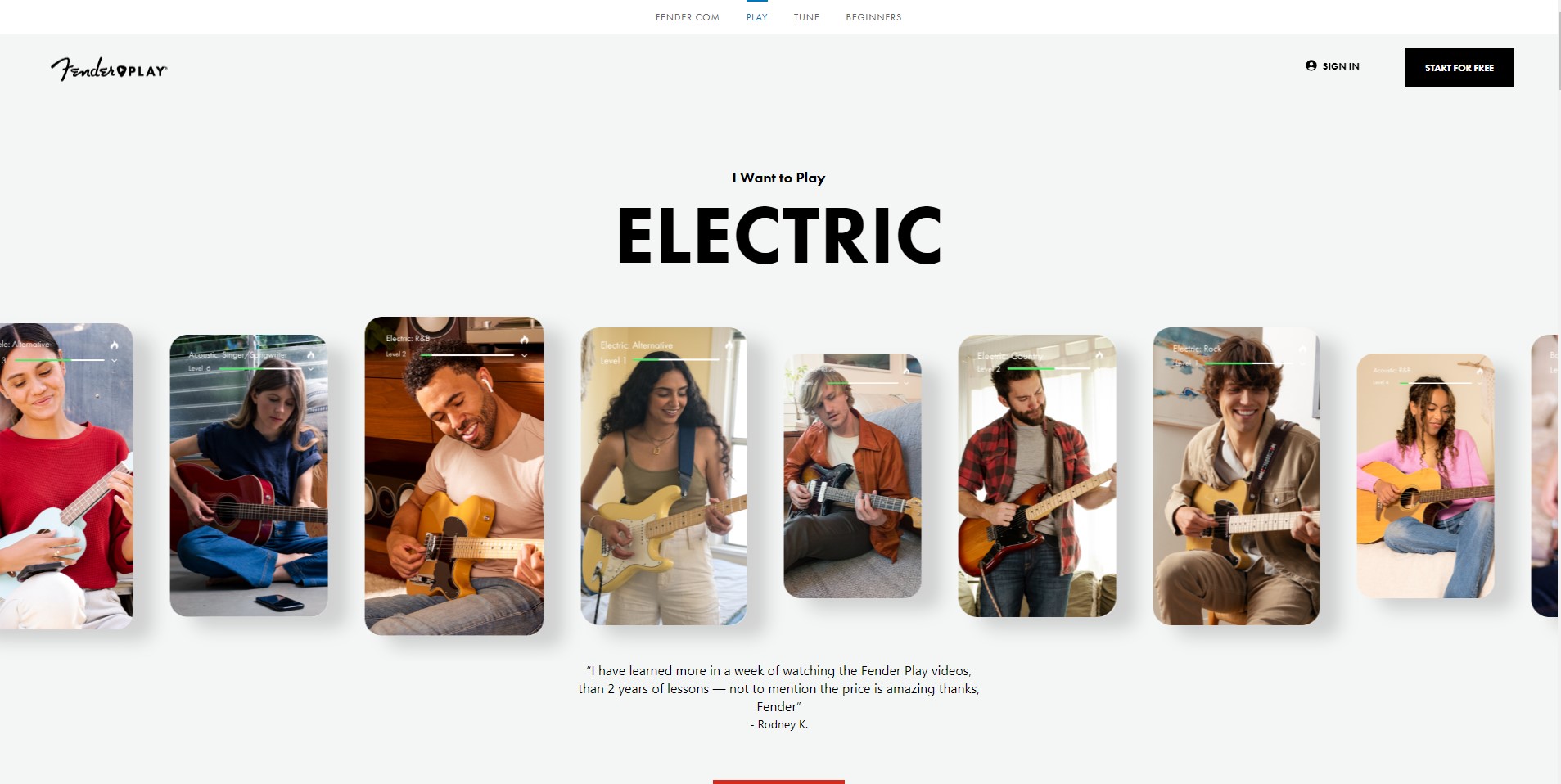The height and width of the screenshot is (784, 1561).
Task: Click the flame icon on Acoustic: R&B card
Action: (x=1480, y=371)
